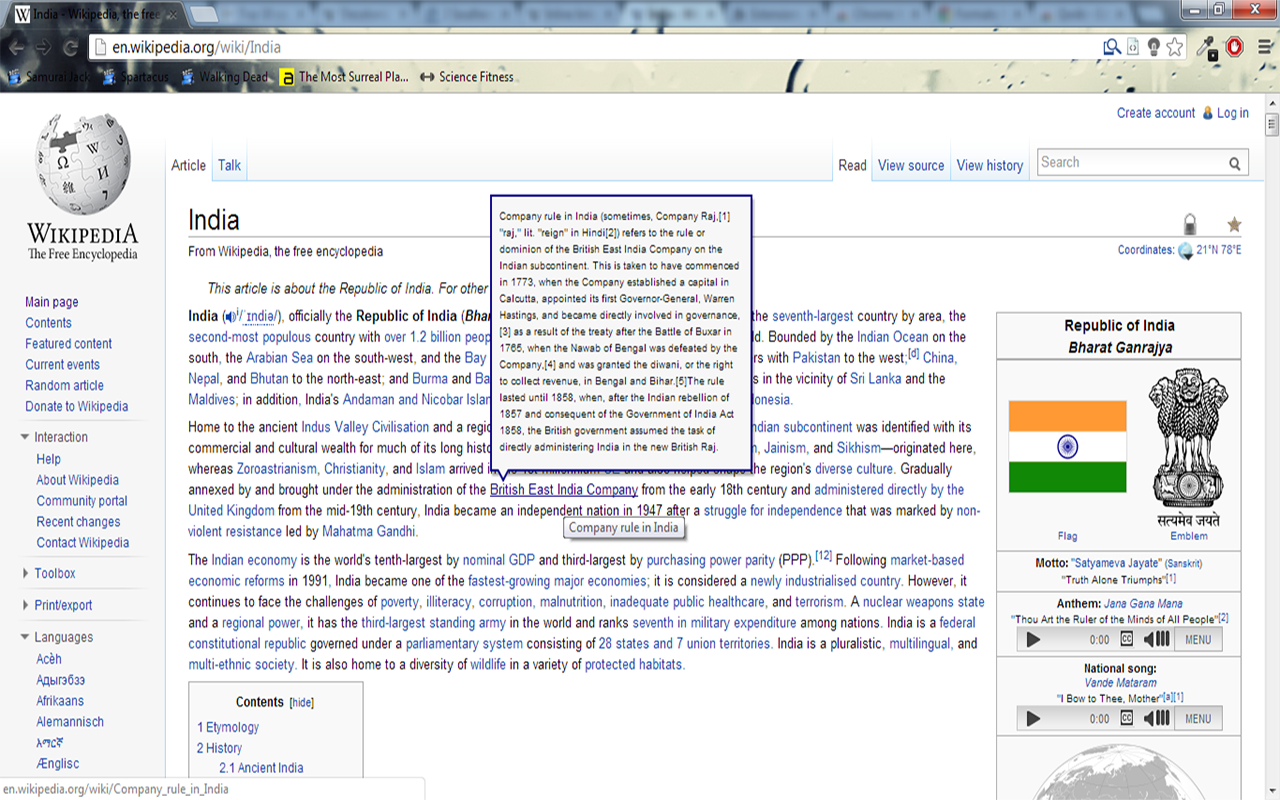Toggle closed captions on Vande Mataram player
Viewport: 1280px width, 800px height.
tap(1127, 718)
